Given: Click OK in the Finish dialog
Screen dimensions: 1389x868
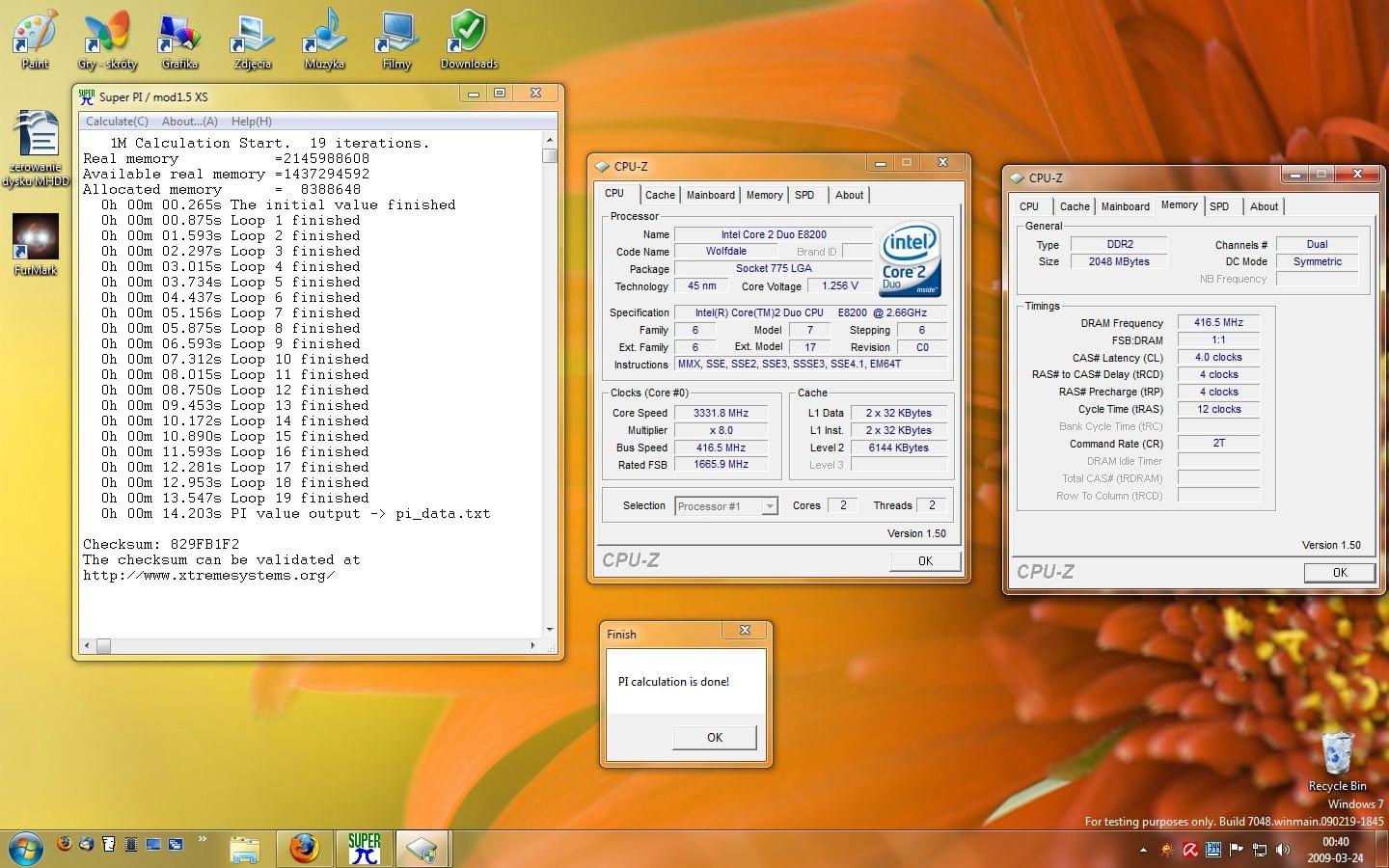Looking at the screenshot, I should pyautogui.click(x=714, y=737).
